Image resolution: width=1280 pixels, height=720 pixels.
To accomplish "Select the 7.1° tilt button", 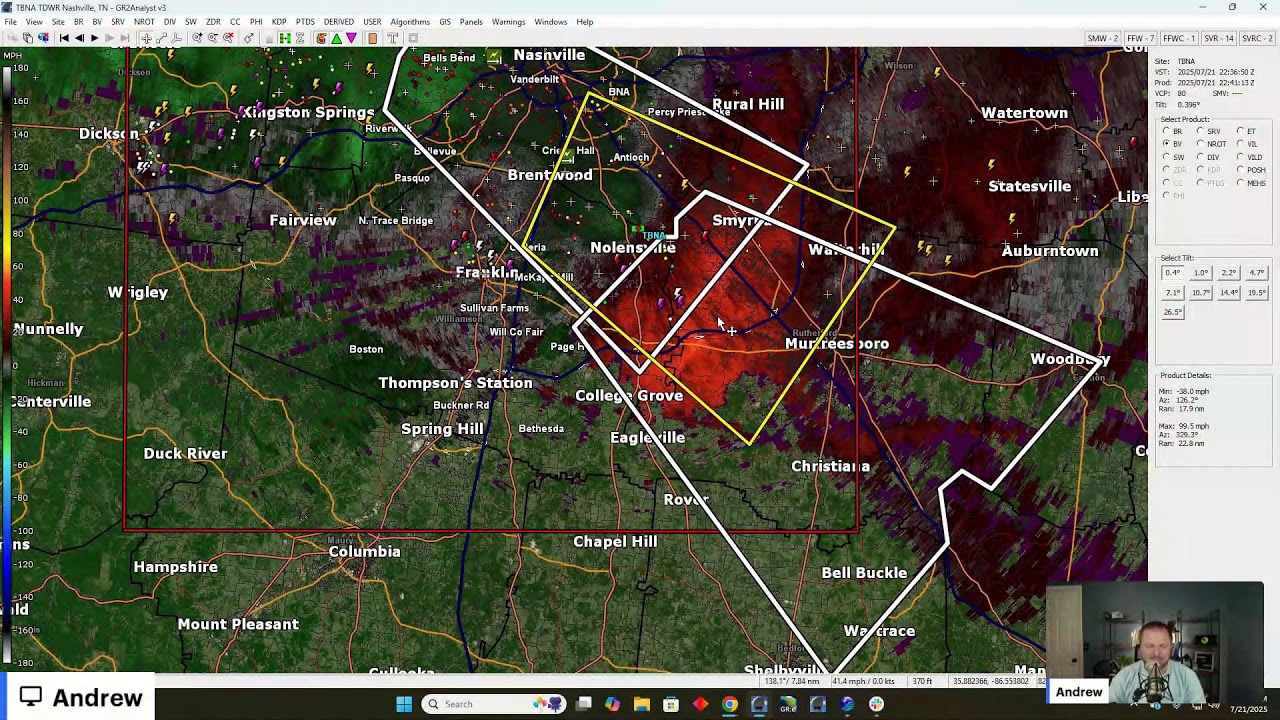I will (x=1173, y=293).
